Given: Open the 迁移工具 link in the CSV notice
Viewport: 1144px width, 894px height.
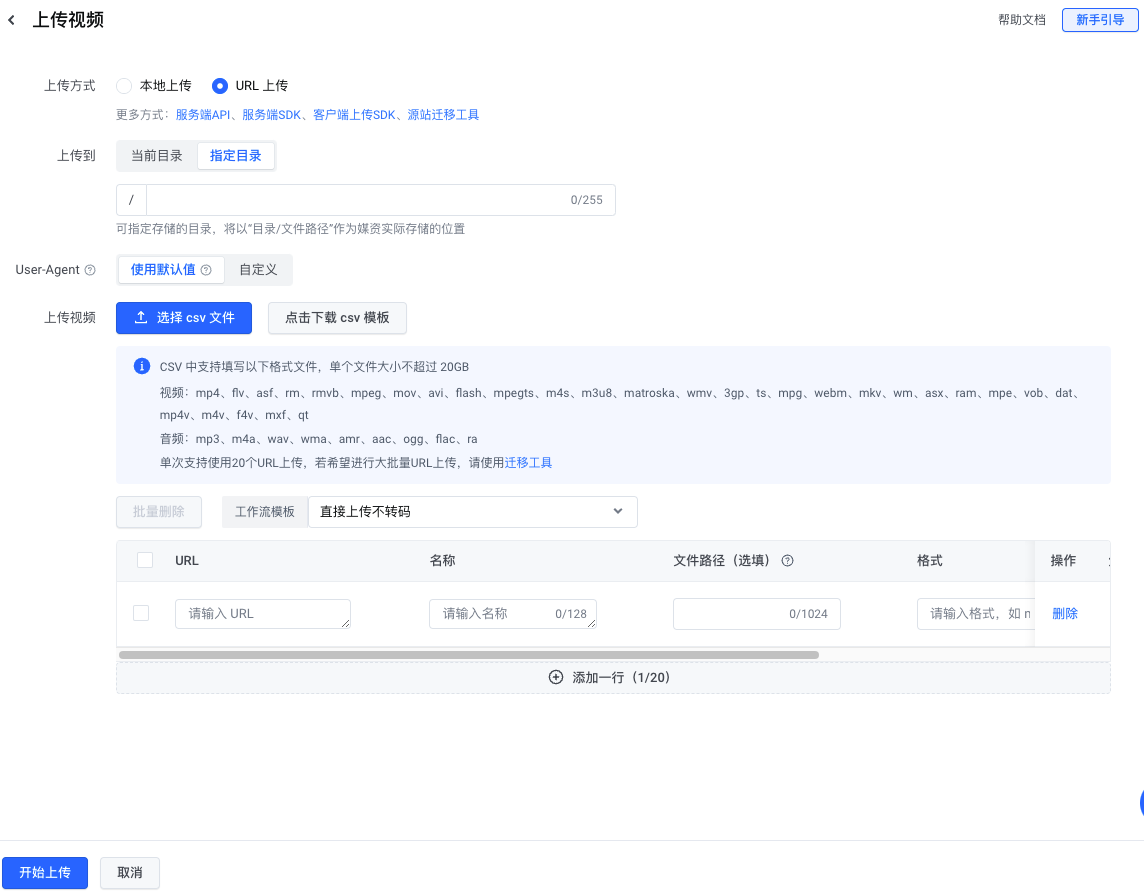Looking at the screenshot, I should click(x=528, y=463).
